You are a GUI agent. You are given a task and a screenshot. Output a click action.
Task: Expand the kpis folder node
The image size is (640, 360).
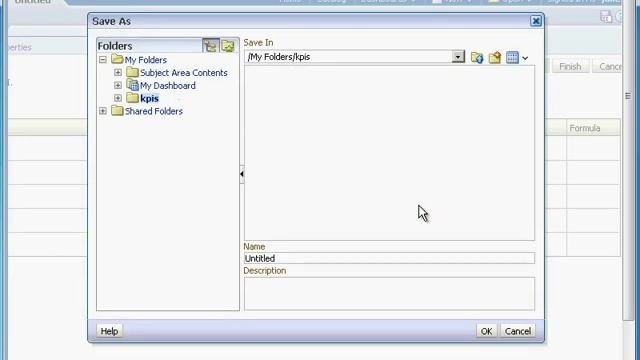118,98
